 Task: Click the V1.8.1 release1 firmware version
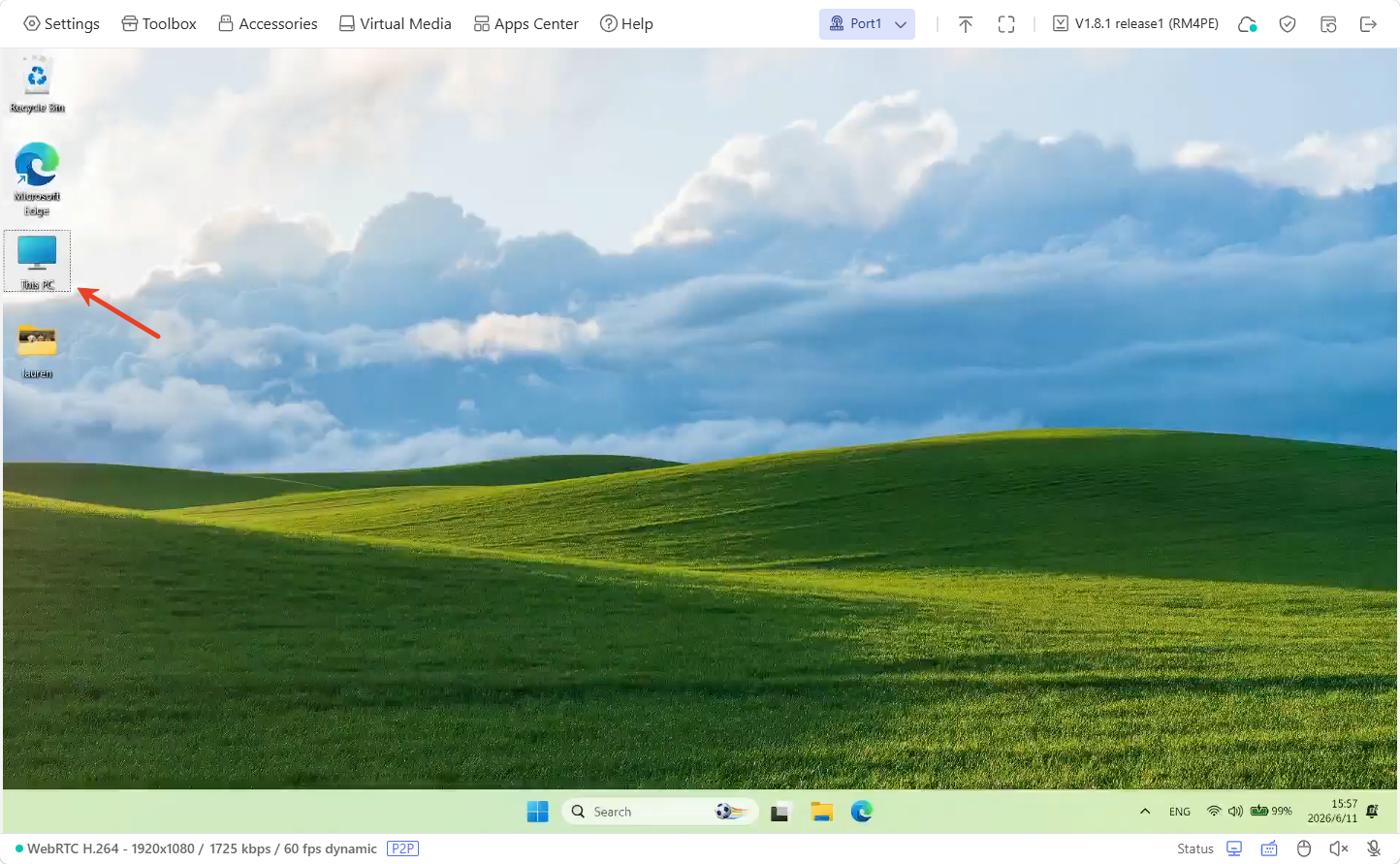(x=1135, y=23)
